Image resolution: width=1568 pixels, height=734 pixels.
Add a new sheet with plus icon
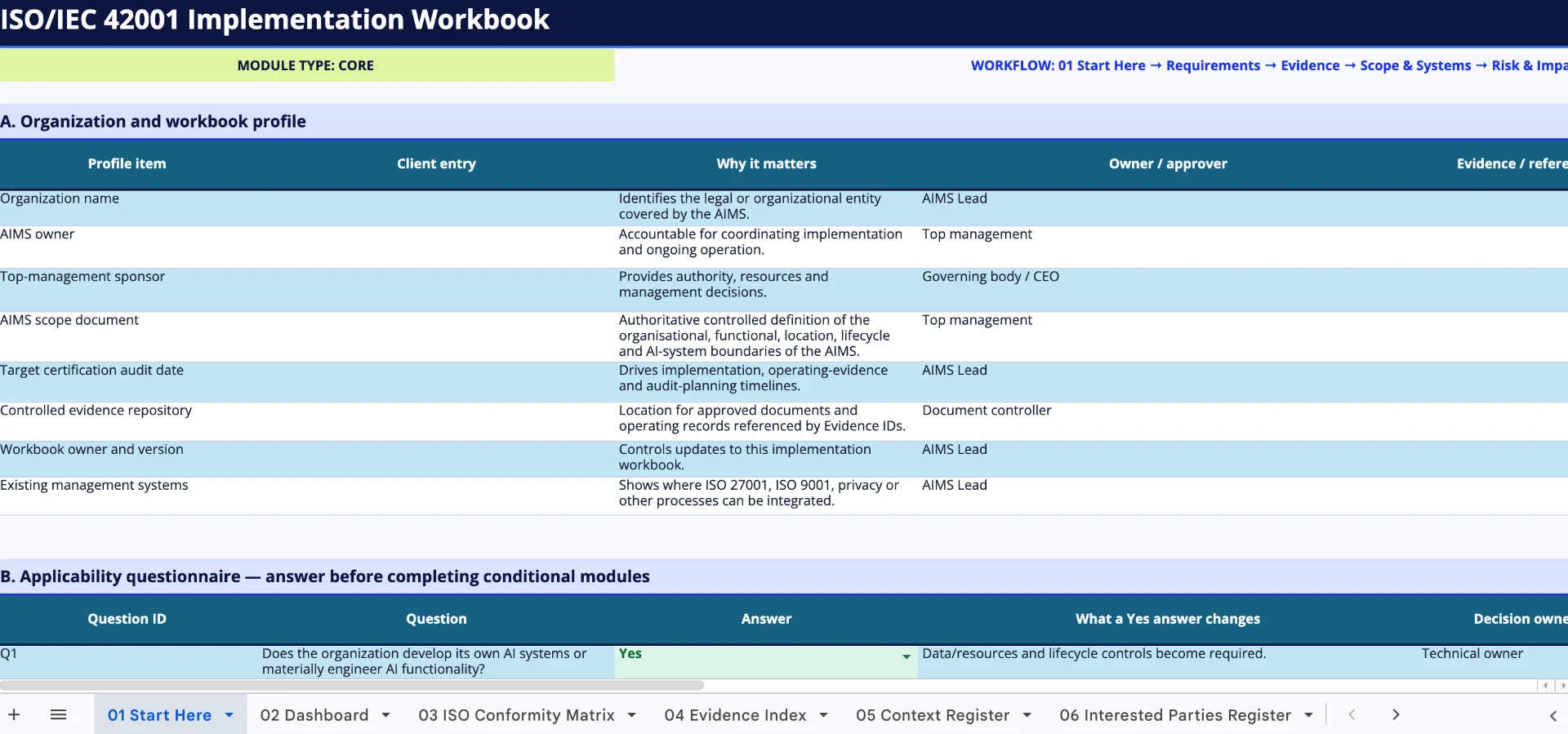click(x=14, y=714)
